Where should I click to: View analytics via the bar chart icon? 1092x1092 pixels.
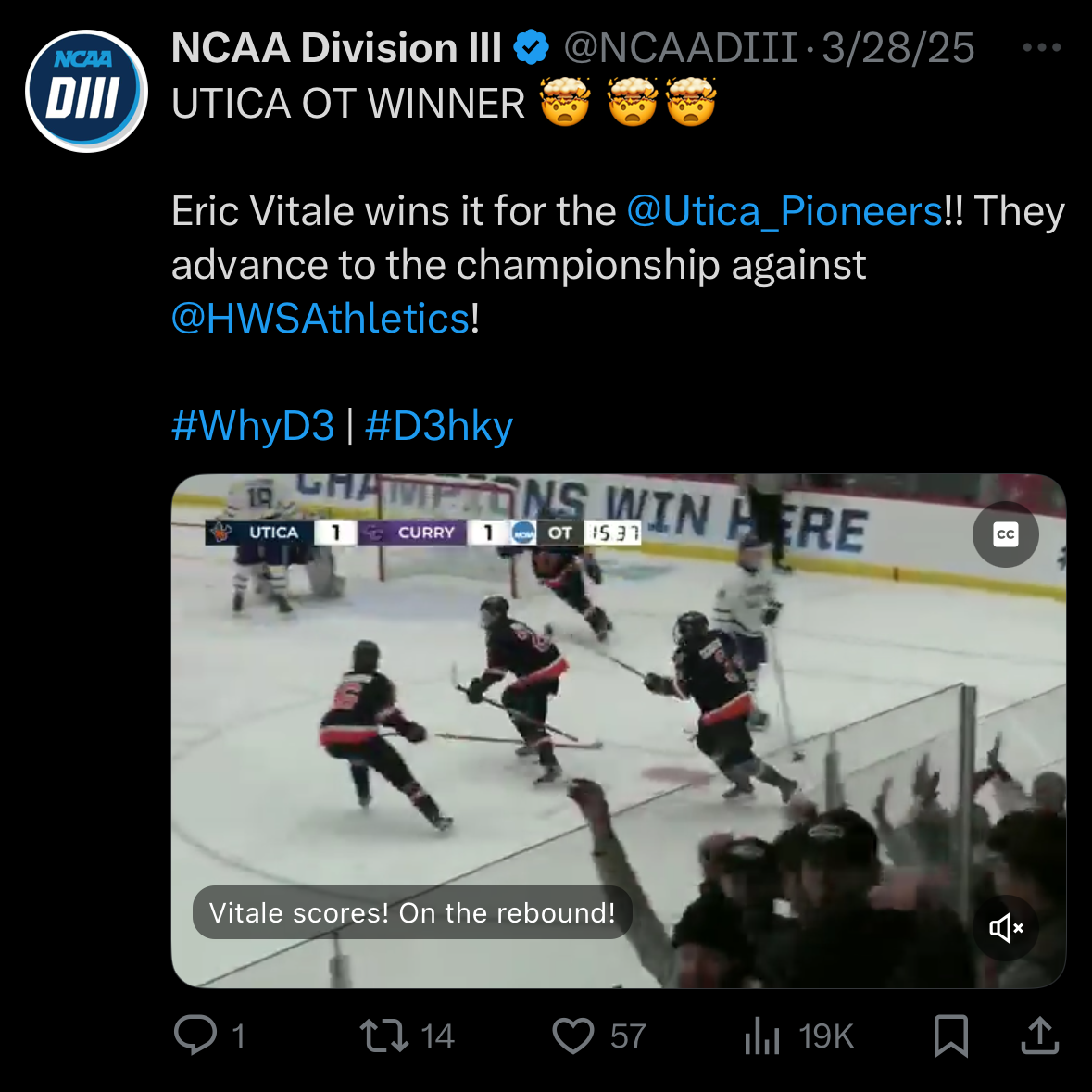coord(762,1035)
